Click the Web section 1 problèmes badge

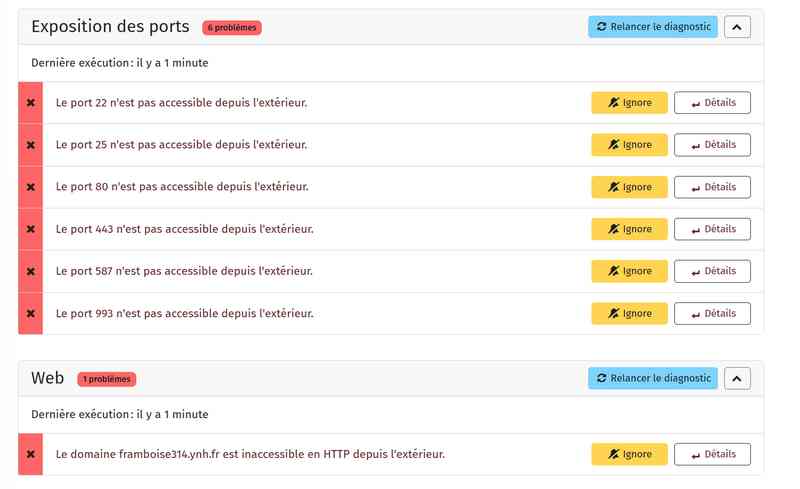tap(106, 379)
